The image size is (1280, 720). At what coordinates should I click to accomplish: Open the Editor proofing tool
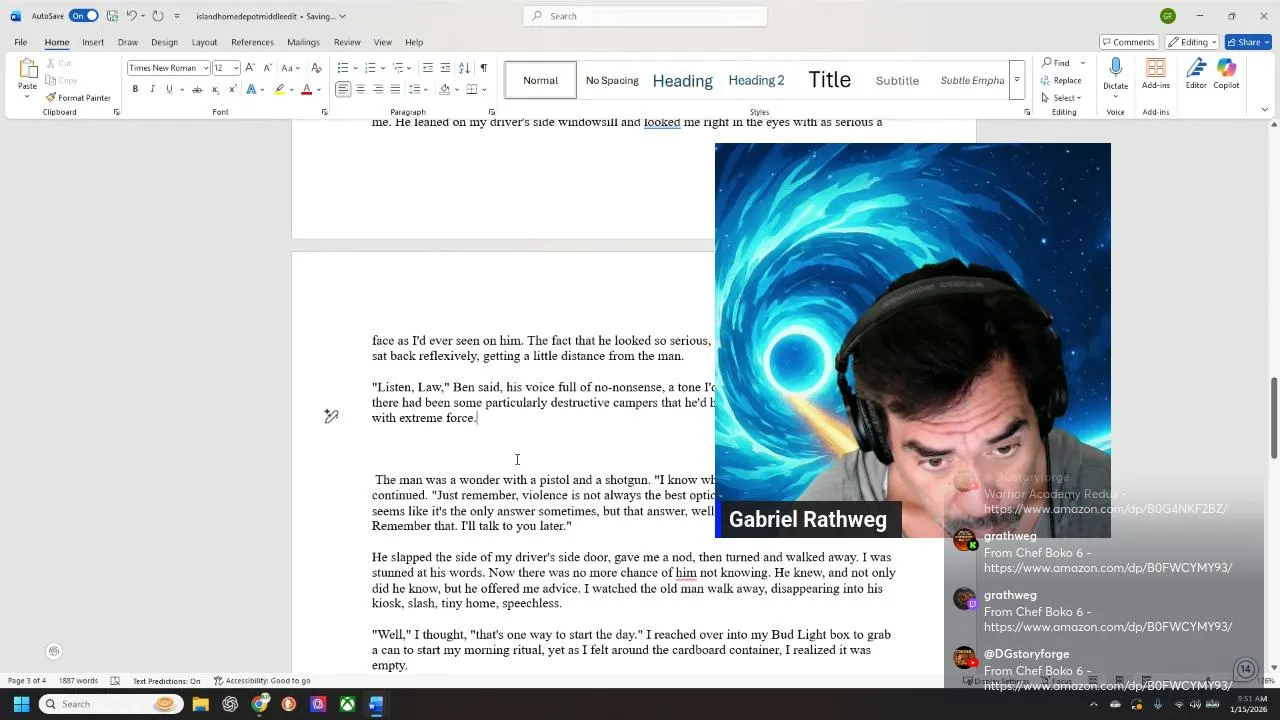[1196, 73]
